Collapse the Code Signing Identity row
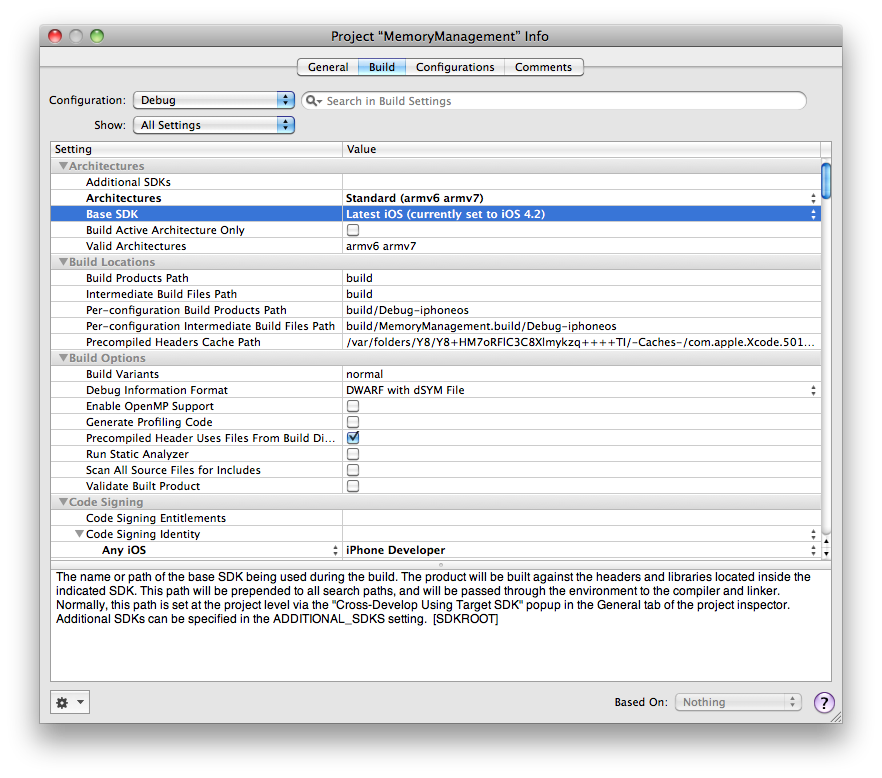This screenshot has width=882, height=778. [x=79, y=534]
